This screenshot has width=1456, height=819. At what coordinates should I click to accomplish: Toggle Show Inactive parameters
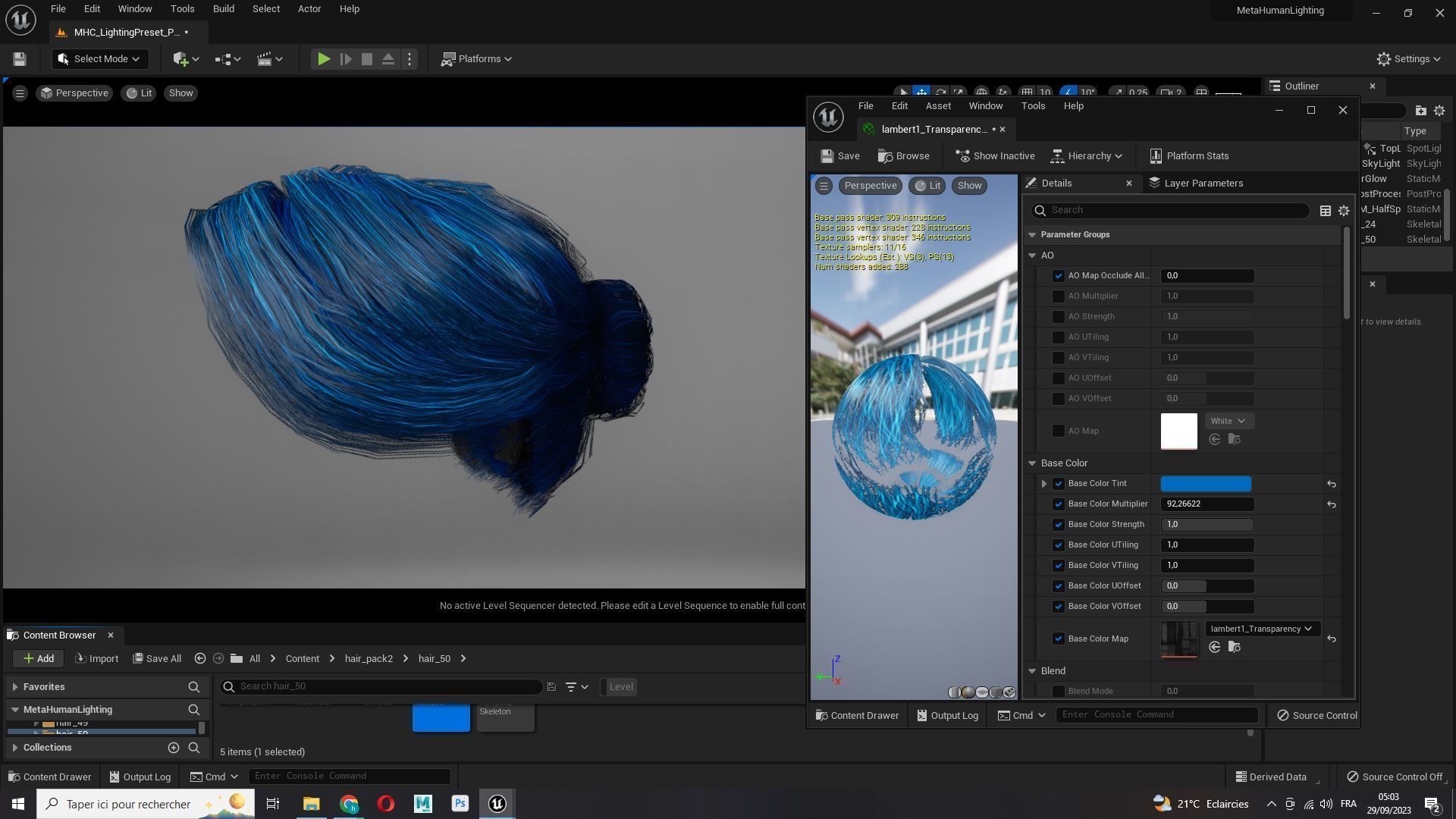point(995,156)
